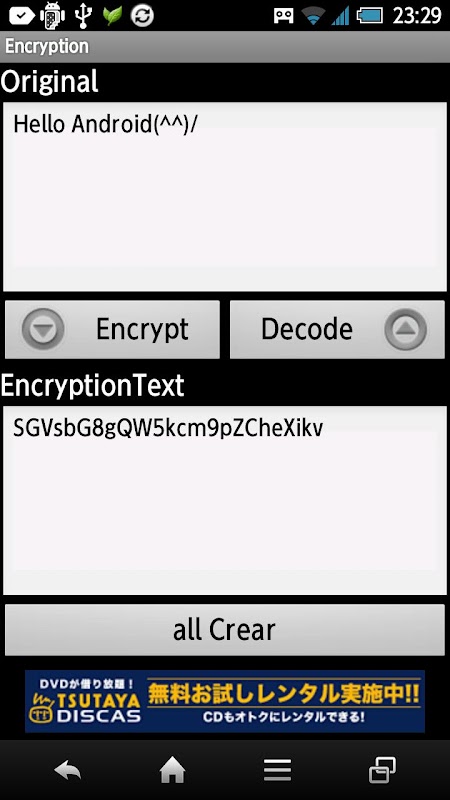Clear both fields with all Crear button
This screenshot has height=800, width=450.
click(x=225, y=630)
